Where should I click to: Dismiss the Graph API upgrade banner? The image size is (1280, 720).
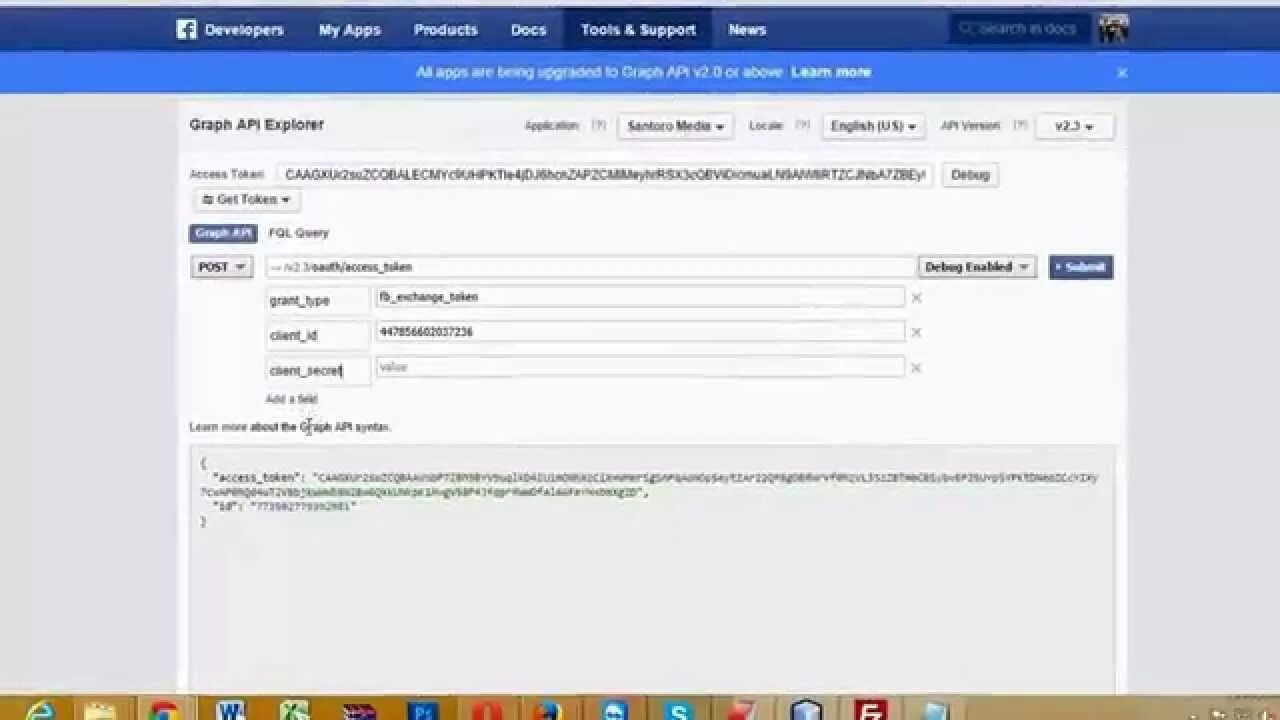[x=1122, y=72]
